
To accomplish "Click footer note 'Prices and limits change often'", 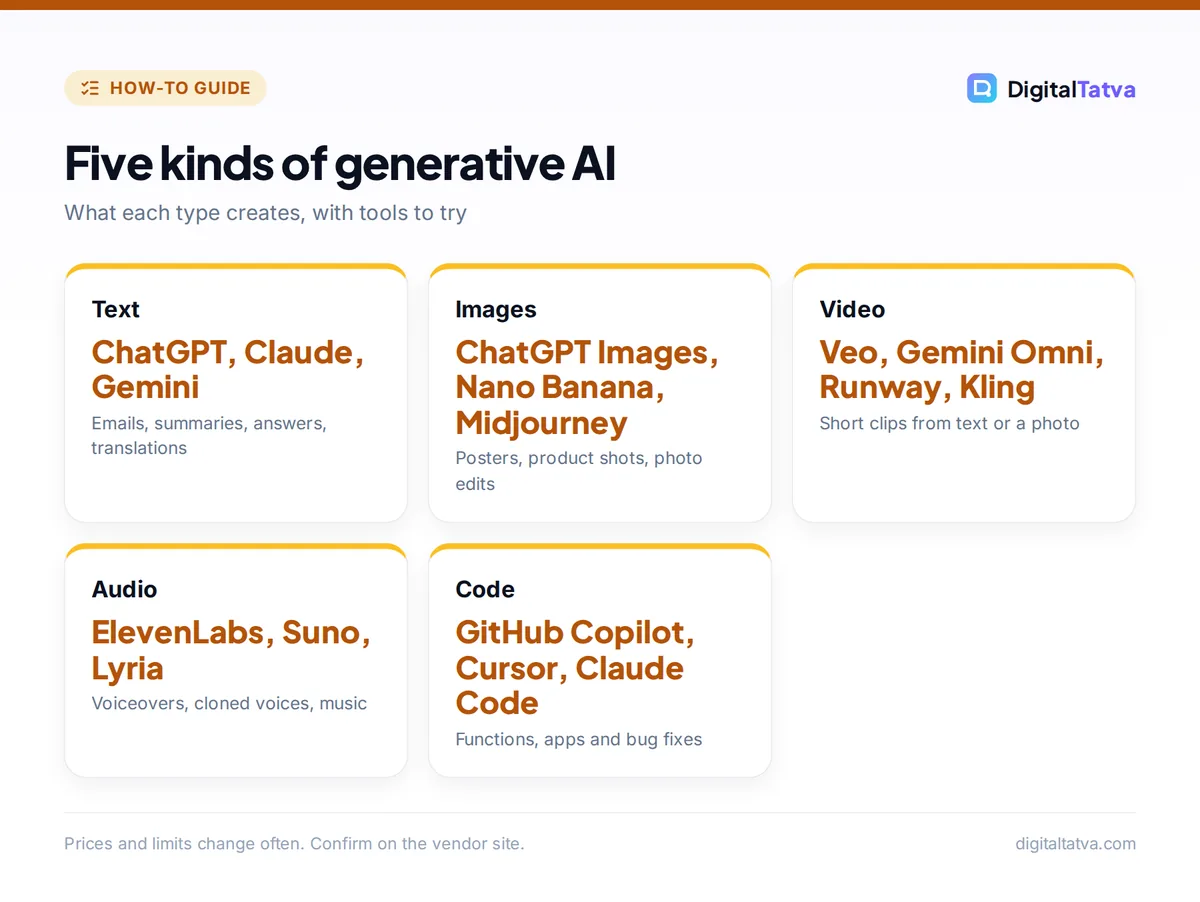I will pyautogui.click(x=183, y=843).
